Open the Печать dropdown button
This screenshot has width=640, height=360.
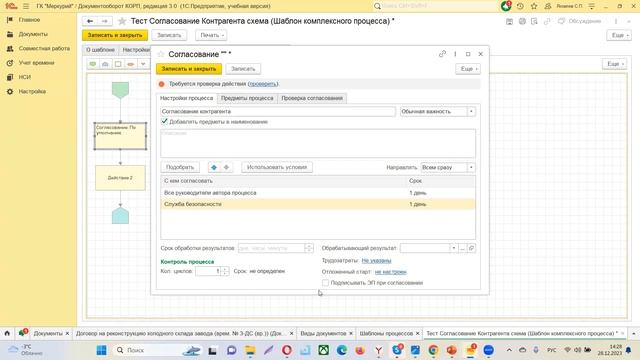tap(211, 35)
